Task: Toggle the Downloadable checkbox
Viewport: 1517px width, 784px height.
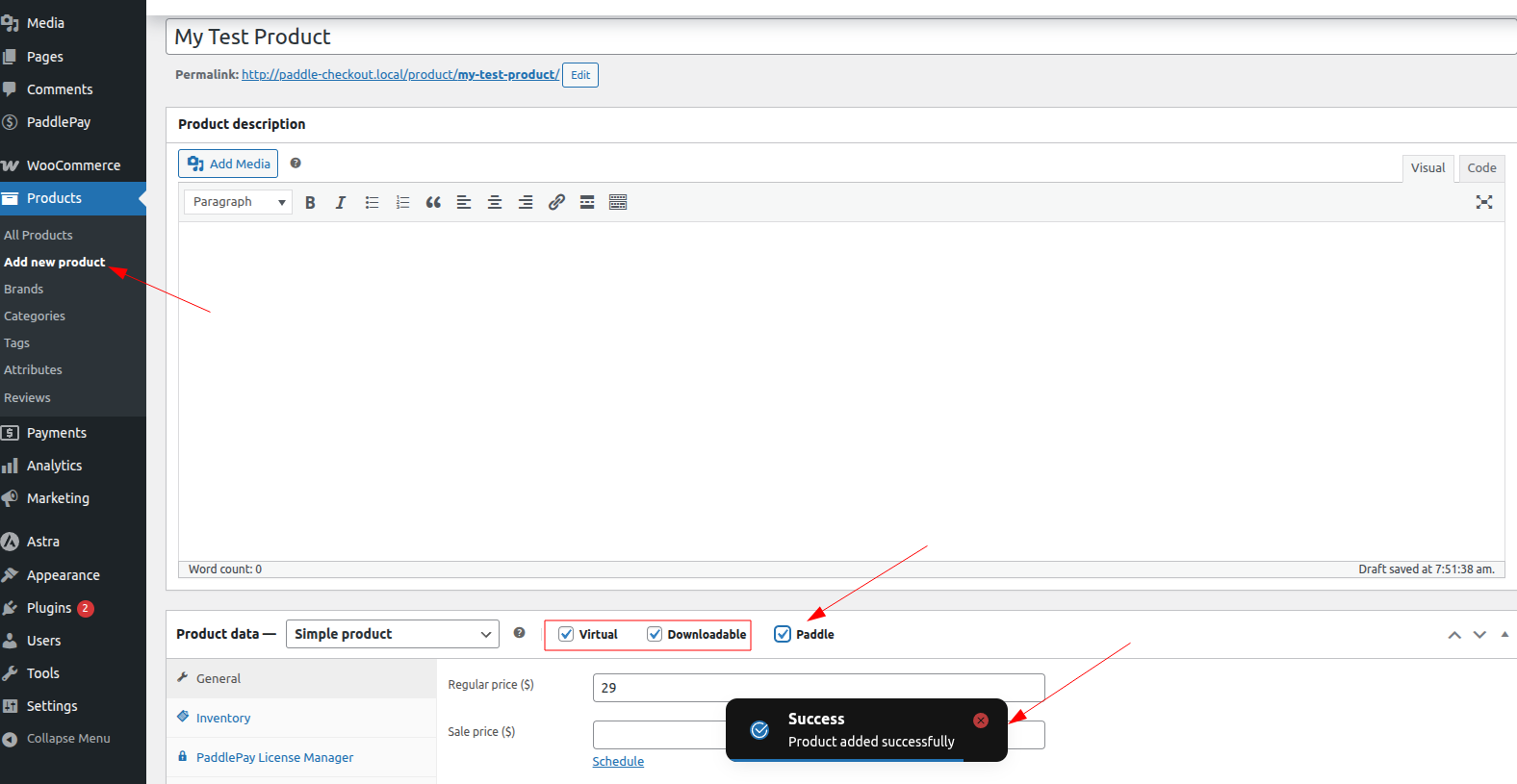Action: point(655,634)
